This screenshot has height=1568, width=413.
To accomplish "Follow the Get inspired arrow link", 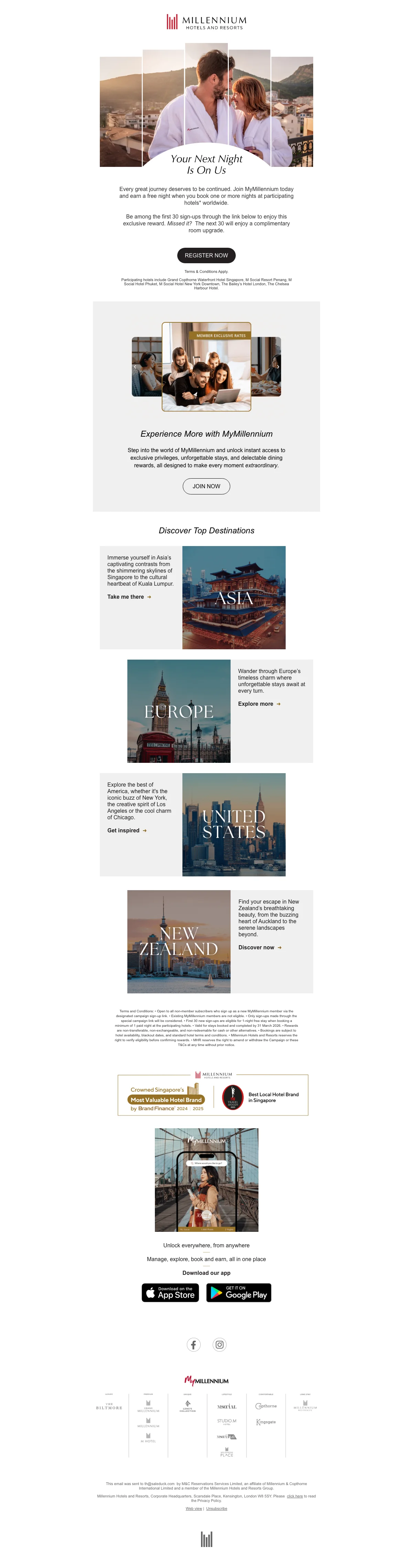I will pos(127,831).
